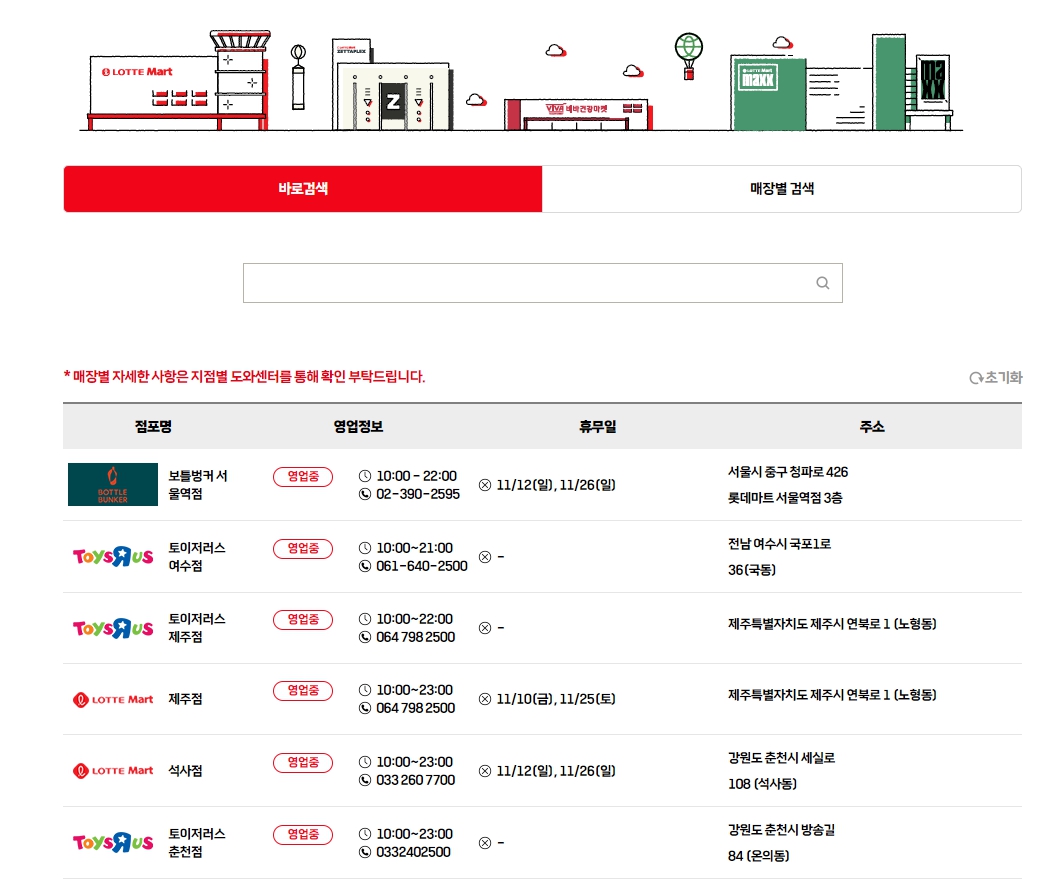Click the search magnifier icon

[x=822, y=283]
